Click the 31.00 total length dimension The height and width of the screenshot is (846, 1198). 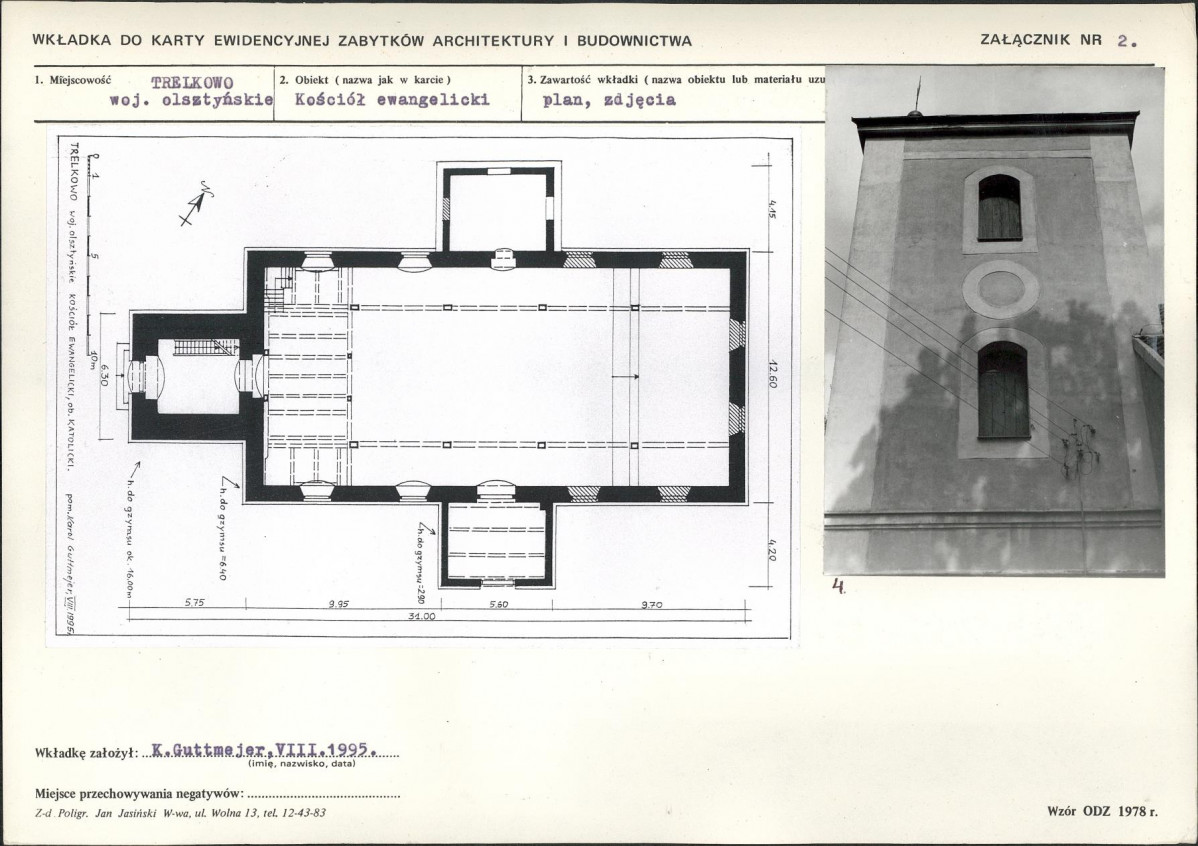tap(422, 616)
